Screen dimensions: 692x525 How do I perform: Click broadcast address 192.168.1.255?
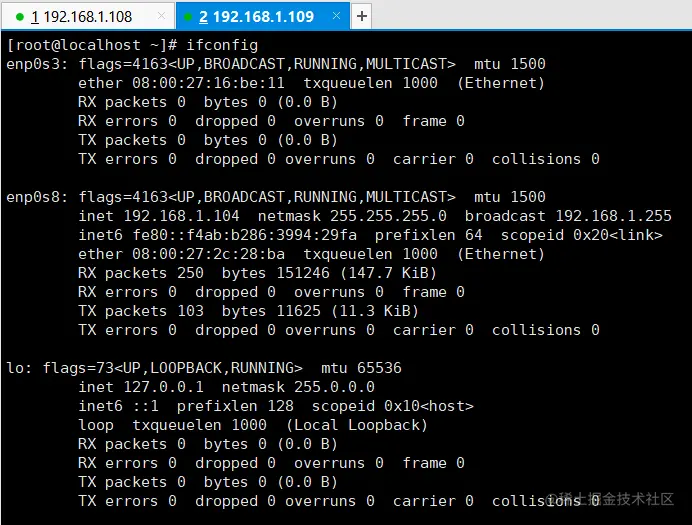[x=613, y=216]
